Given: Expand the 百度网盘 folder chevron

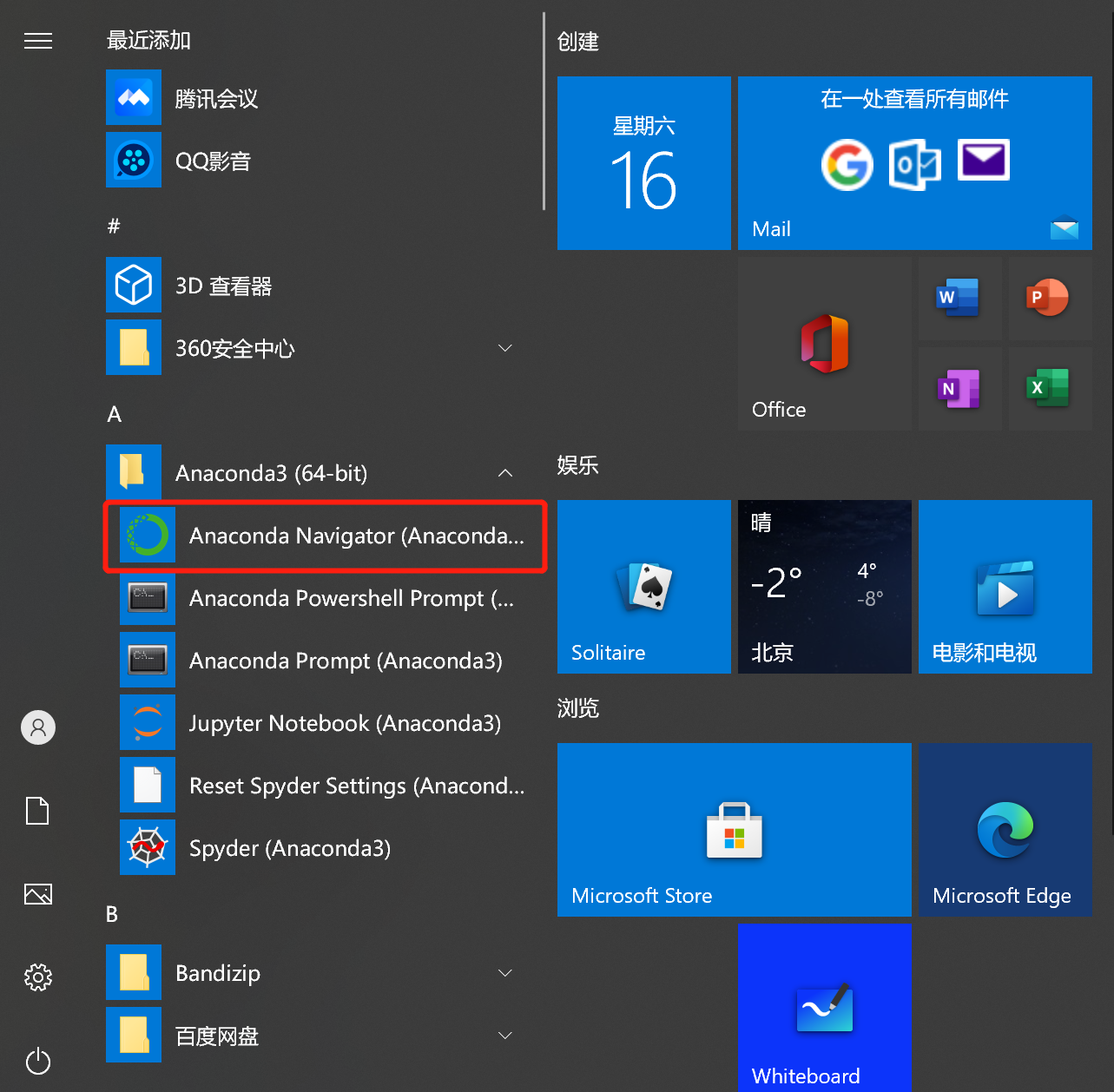Looking at the screenshot, I should click(505, 1036).
